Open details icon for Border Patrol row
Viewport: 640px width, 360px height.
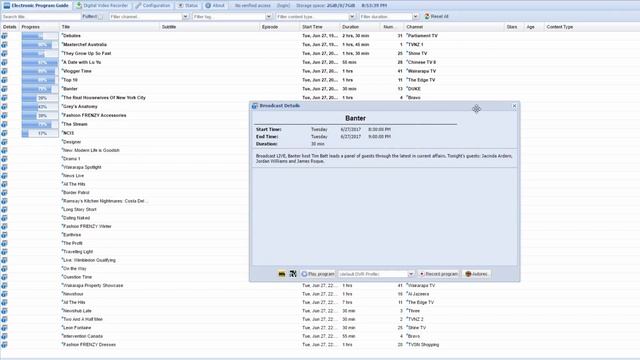pos(4,193)
